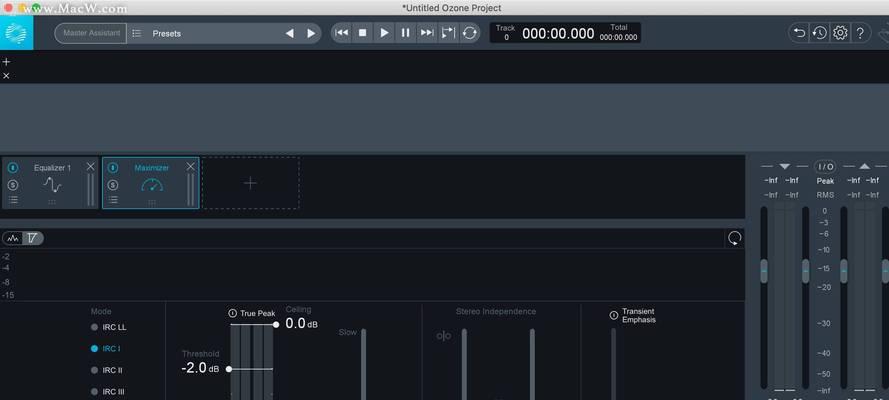Click the small x icon below the plus
Screen dimensions: 889x400
click(6, 75)
